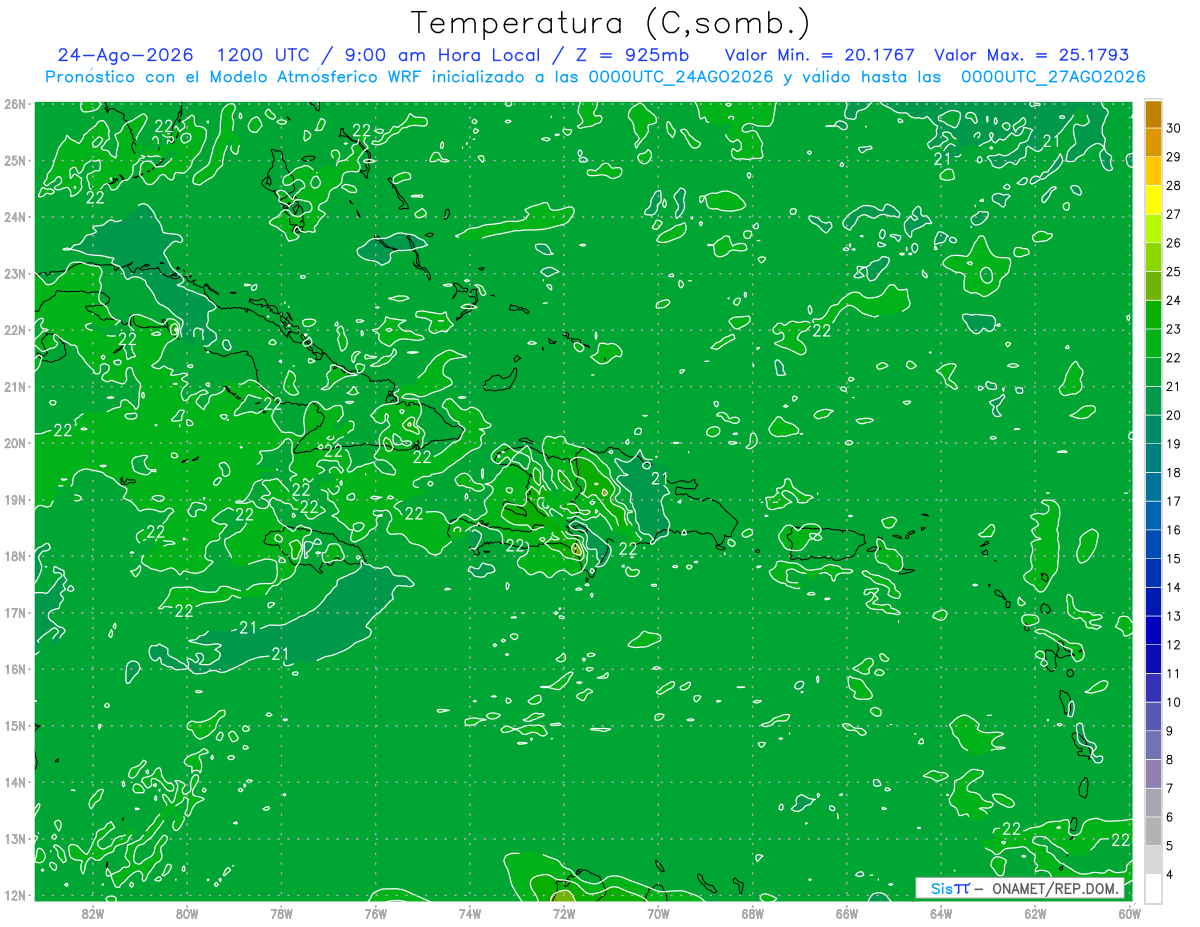
Task: Click the legend scale value "28"
Action: (1173, 185)
